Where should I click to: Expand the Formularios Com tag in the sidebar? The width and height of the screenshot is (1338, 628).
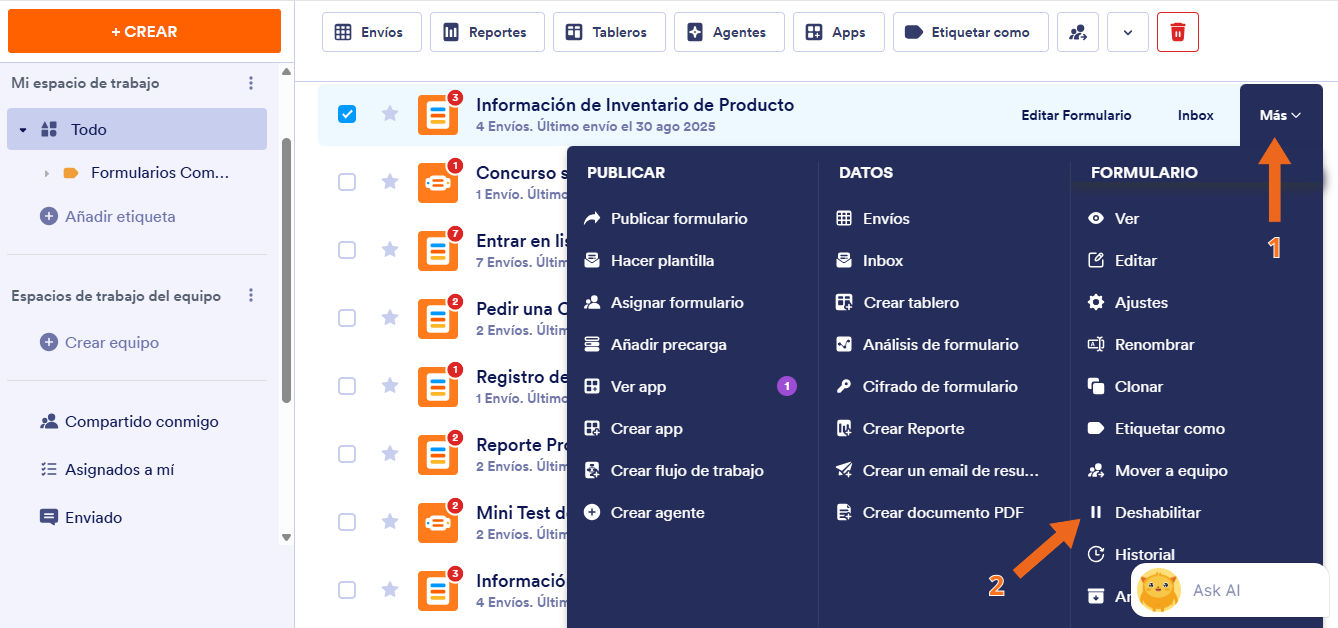coord(47,172)
